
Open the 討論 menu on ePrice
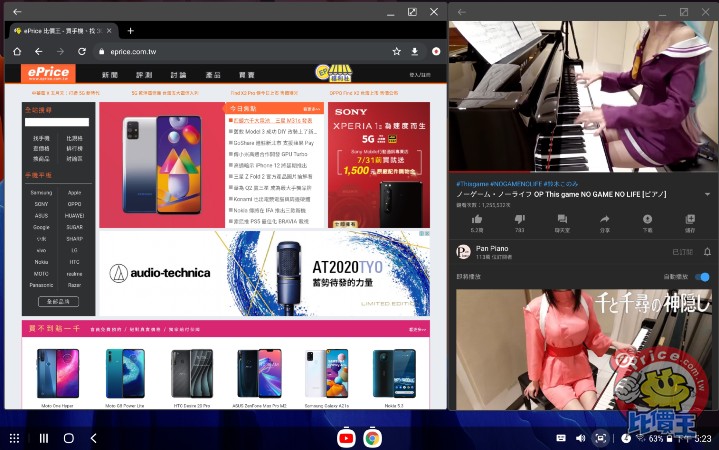coord(178,75)
